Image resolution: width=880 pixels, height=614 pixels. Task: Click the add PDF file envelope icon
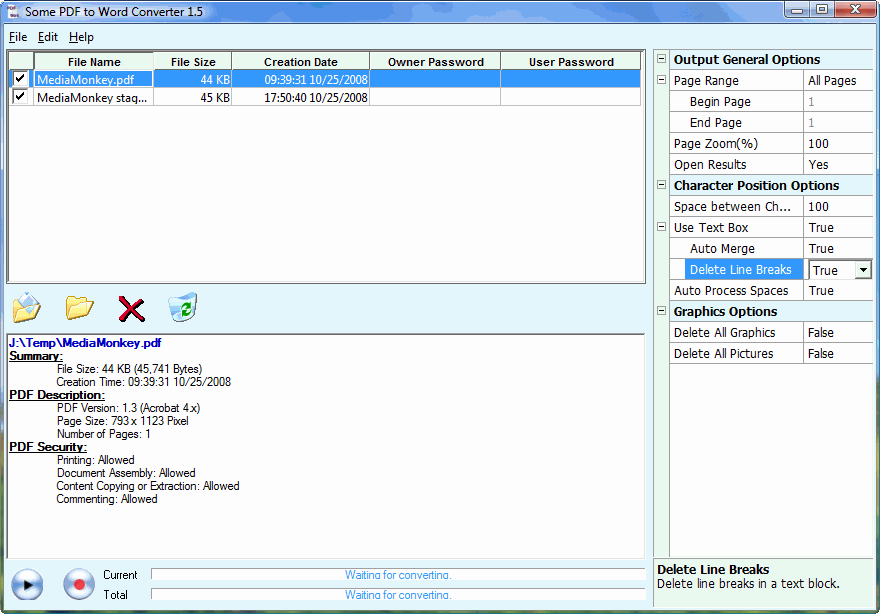click(27, 308)
